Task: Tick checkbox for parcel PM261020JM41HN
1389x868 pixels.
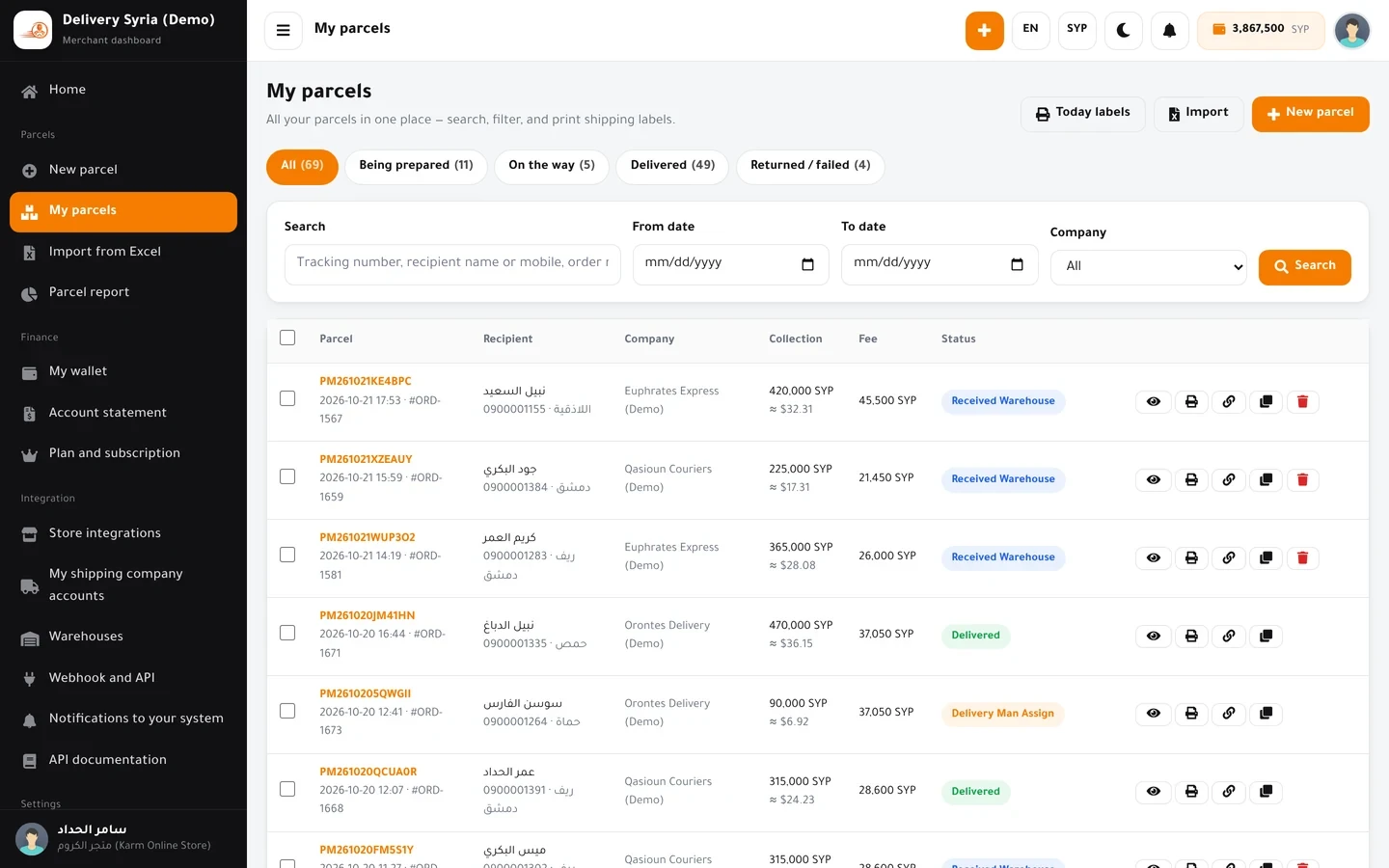Action: click(287, 633)
